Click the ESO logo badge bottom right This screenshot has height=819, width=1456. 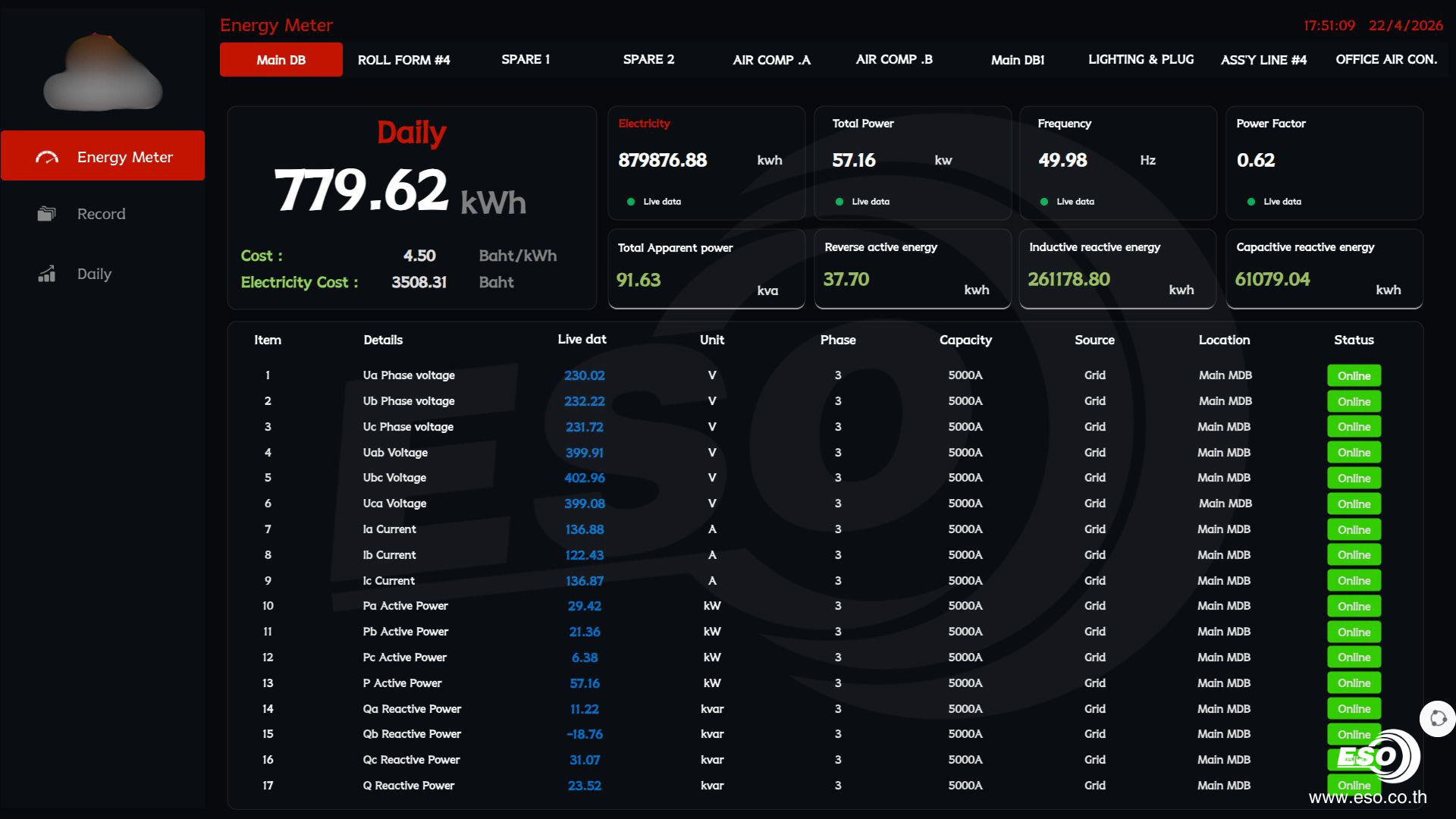(x=1378, y=756)
